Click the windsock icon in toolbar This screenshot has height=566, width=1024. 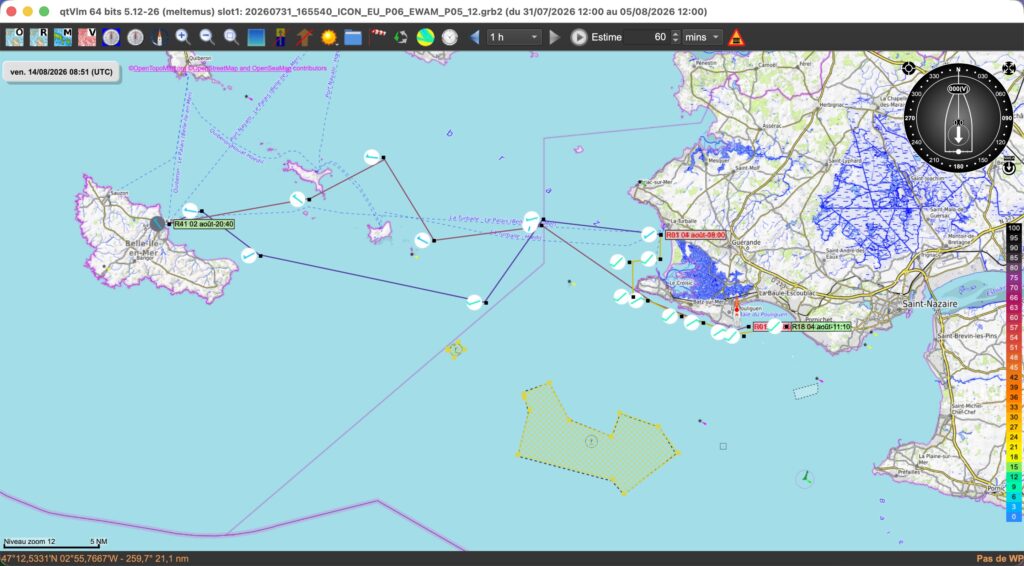coord(377,37)
